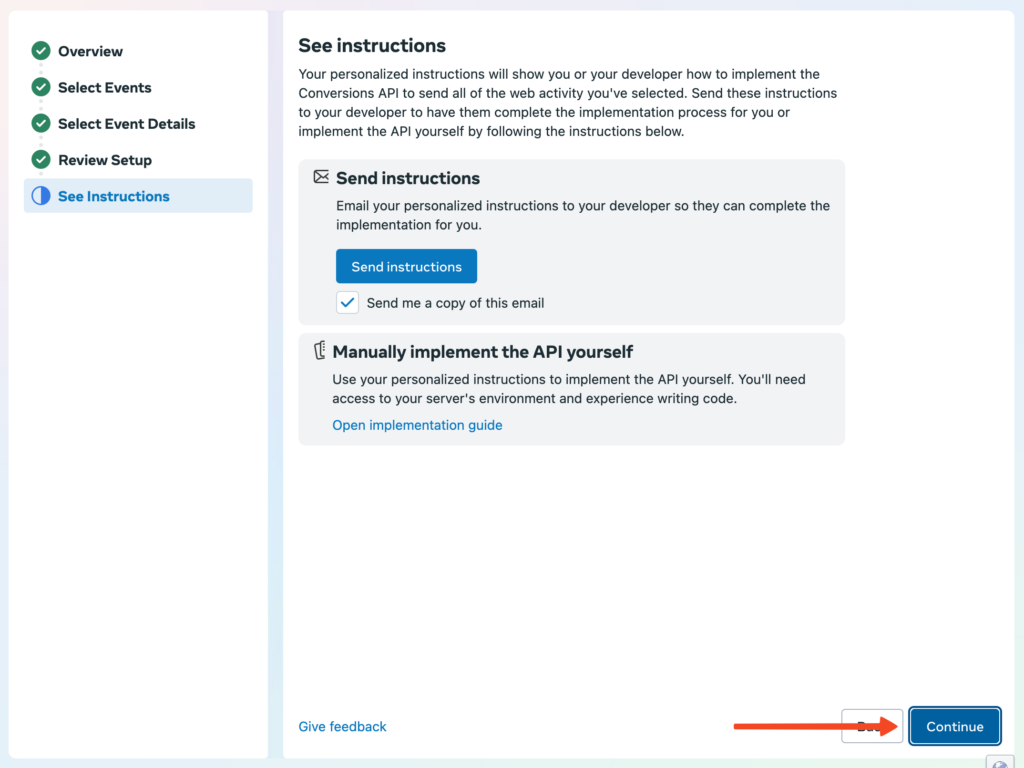Click the checkmark icon next to Select Events
This screenshot has height=768, width=1024.
pyautogui.click(x=40, y=87)
